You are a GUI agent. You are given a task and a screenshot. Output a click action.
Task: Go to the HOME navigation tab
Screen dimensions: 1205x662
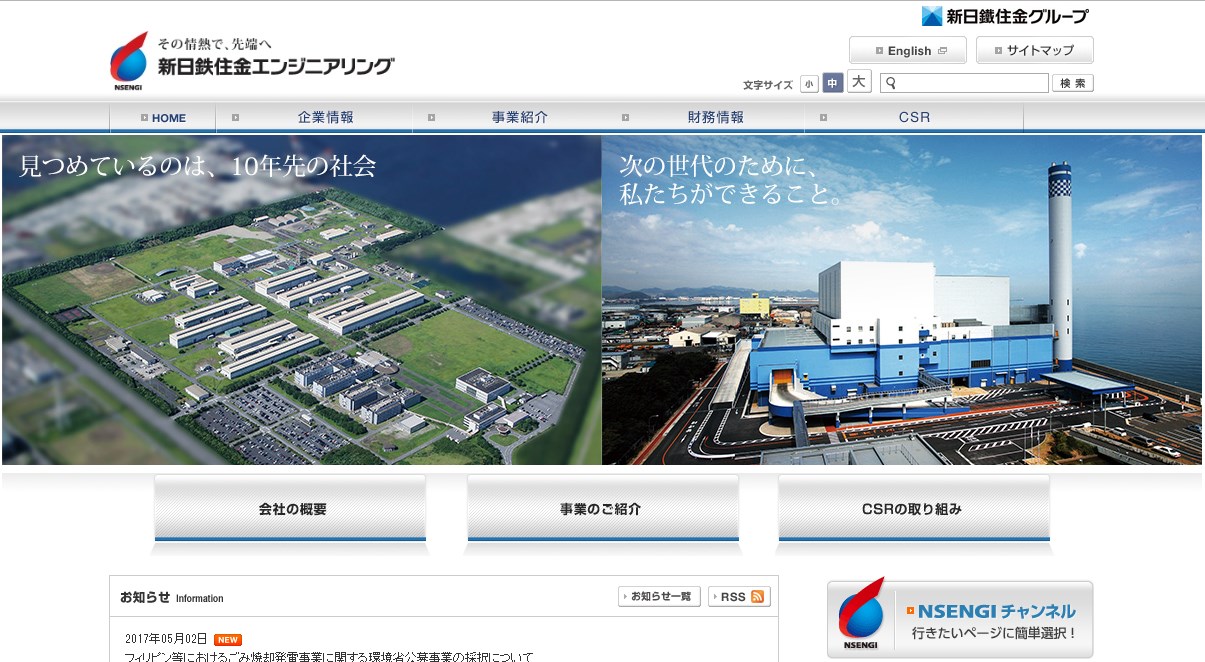(x=163, y=117)
